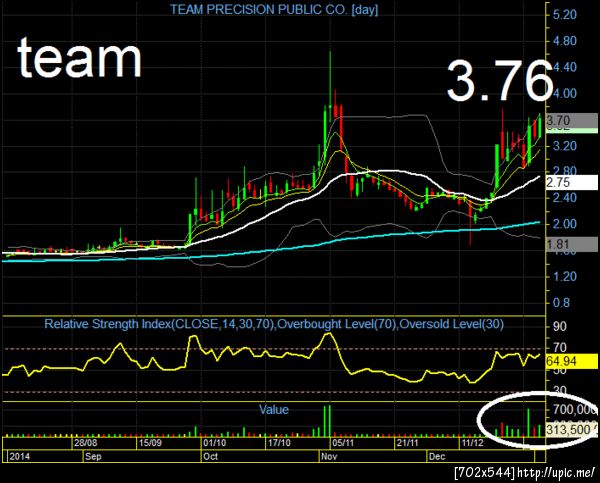Image resolution: width=600 pixels, height=483 pixels.
Task: Select the Sep month label on the time axis
Action: tap(93, 457)
